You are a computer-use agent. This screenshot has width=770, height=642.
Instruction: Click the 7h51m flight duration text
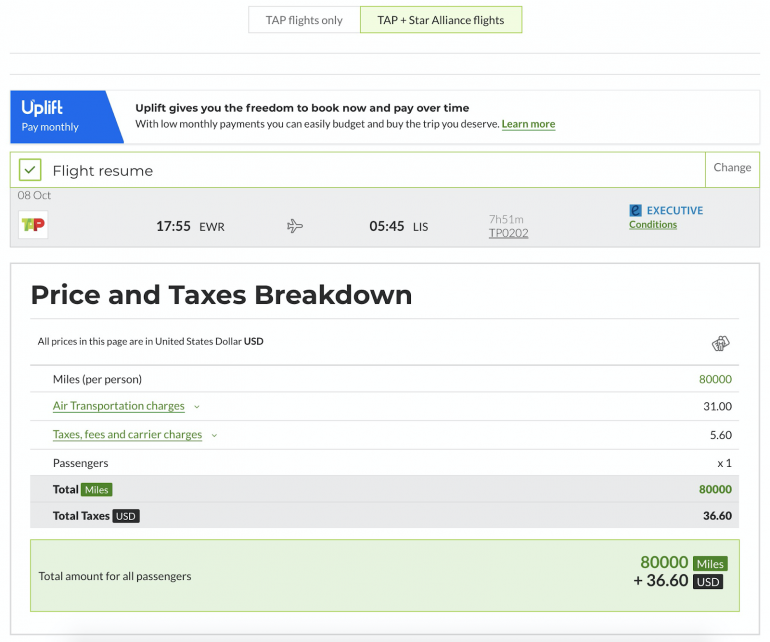pyautogui.click(x=505, y=219)
